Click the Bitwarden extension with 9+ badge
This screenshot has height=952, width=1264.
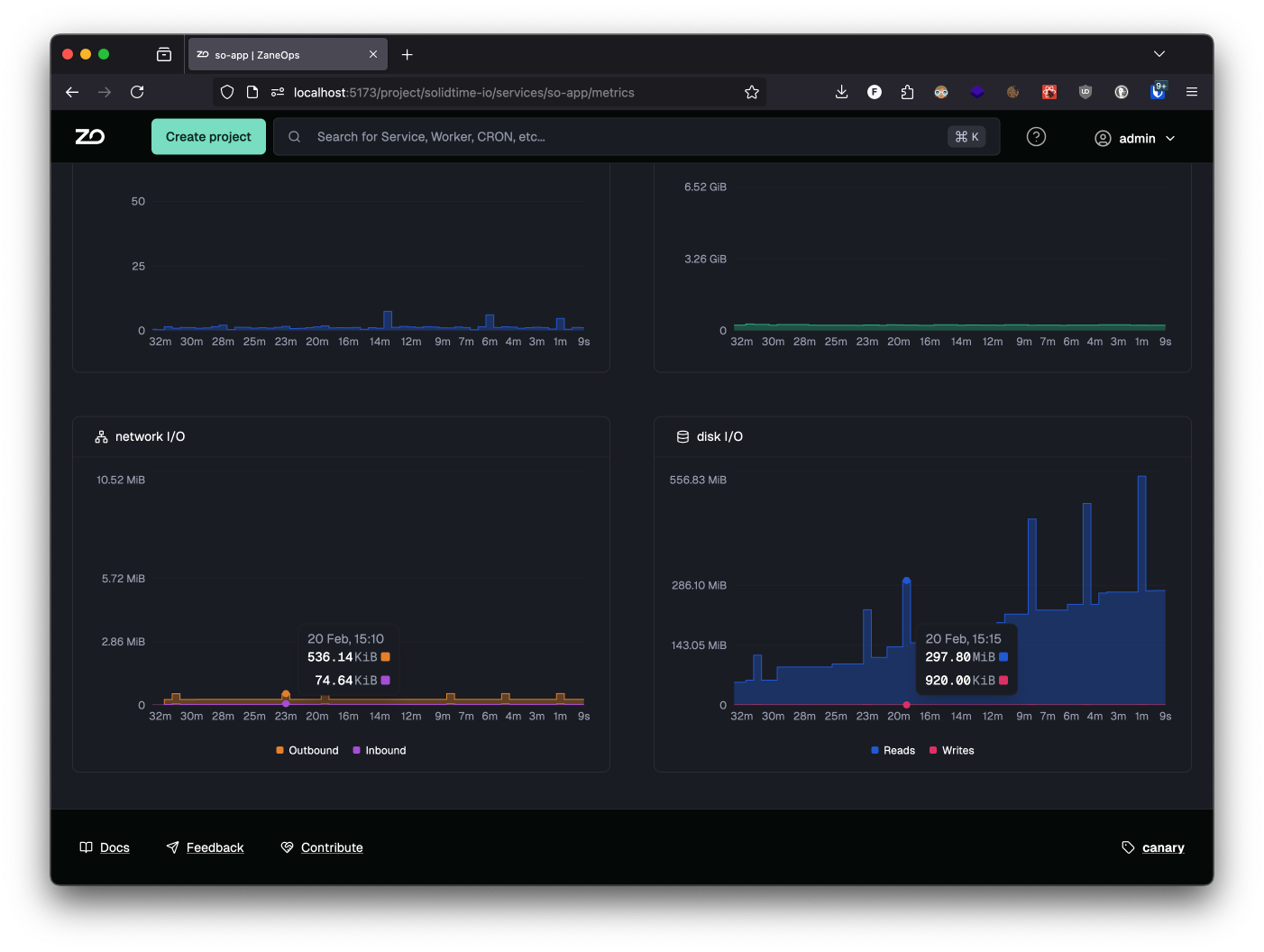tap(1159, 91)
